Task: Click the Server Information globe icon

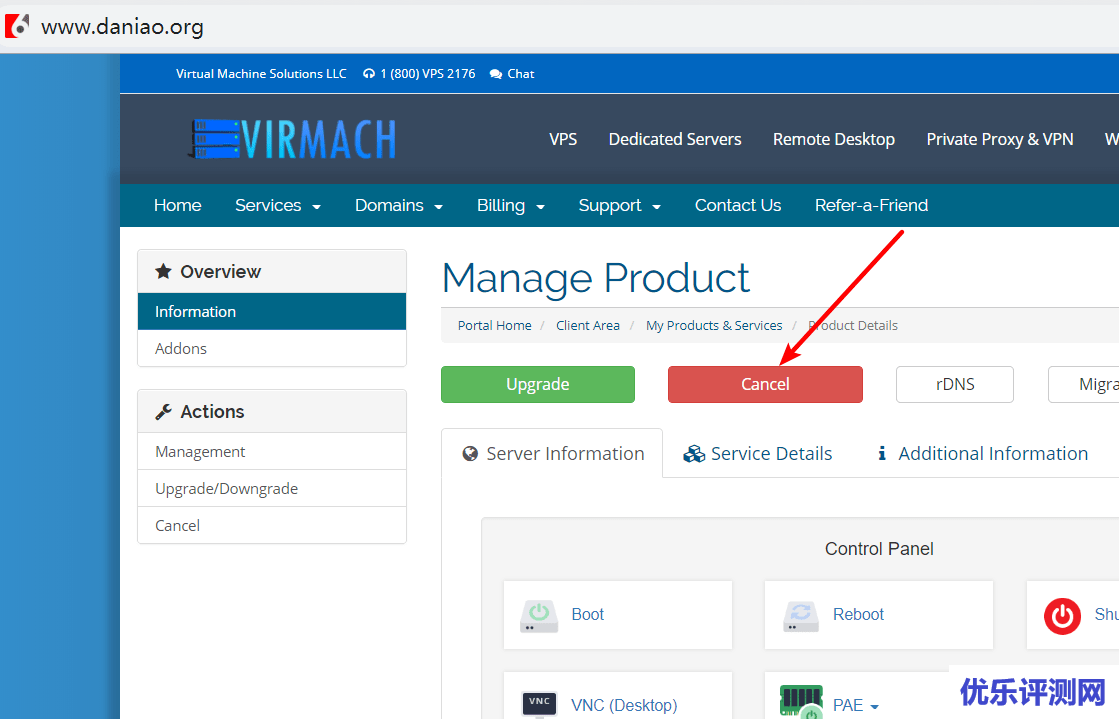Action: pos(470,453)
